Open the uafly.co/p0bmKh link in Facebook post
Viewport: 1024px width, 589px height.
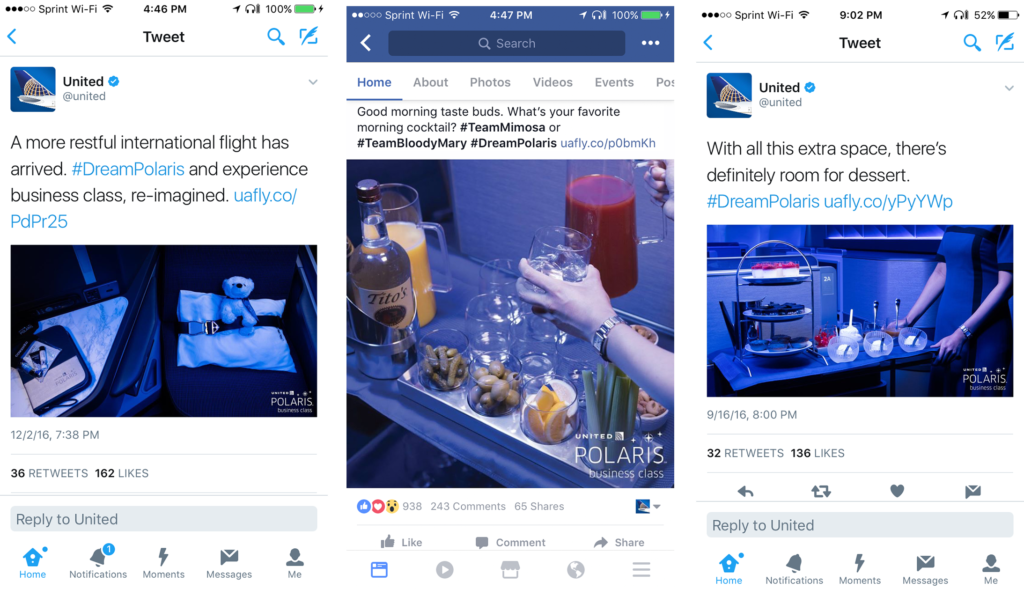[608, 143]
